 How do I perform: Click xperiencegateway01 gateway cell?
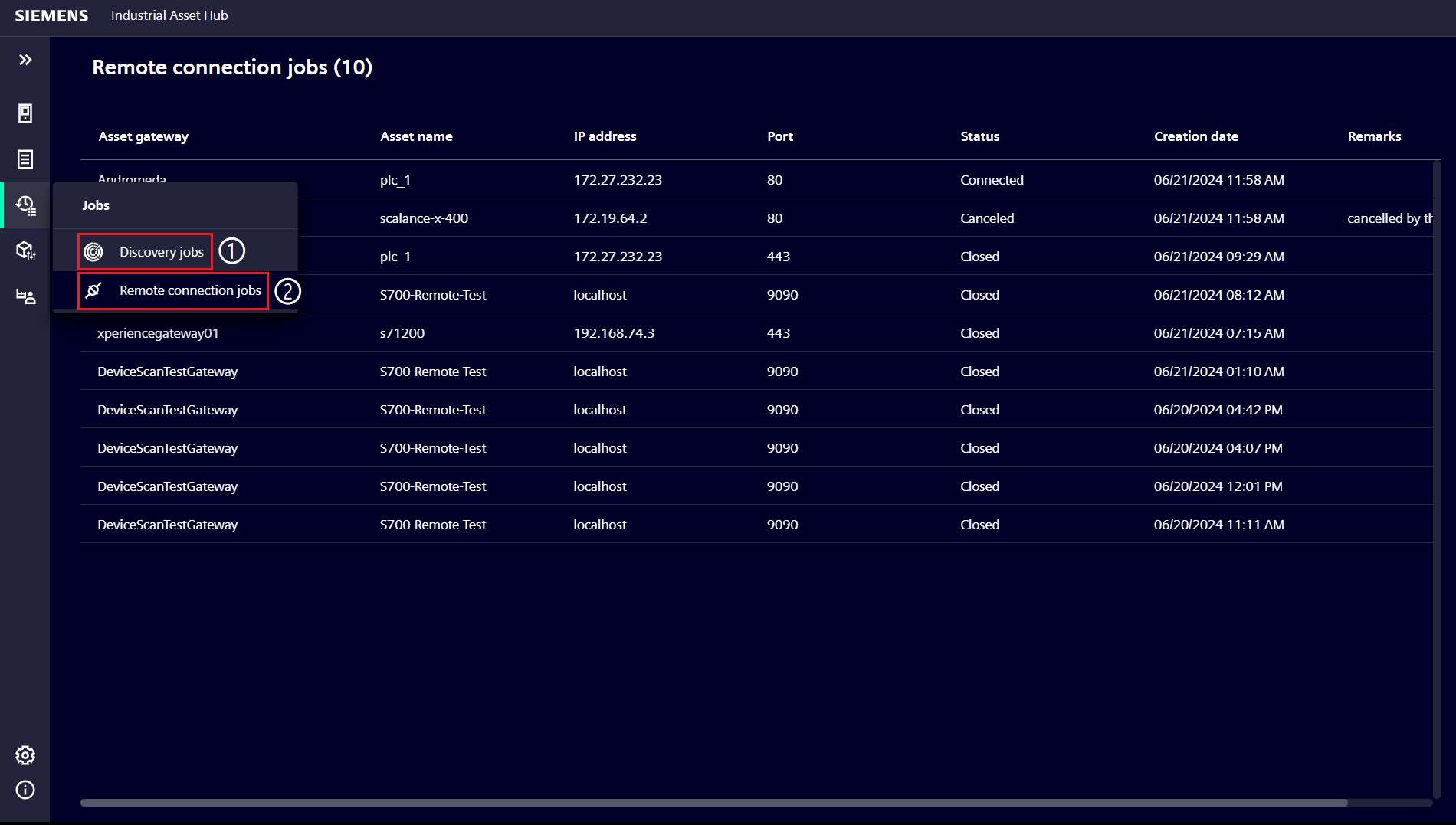[158, 333]
